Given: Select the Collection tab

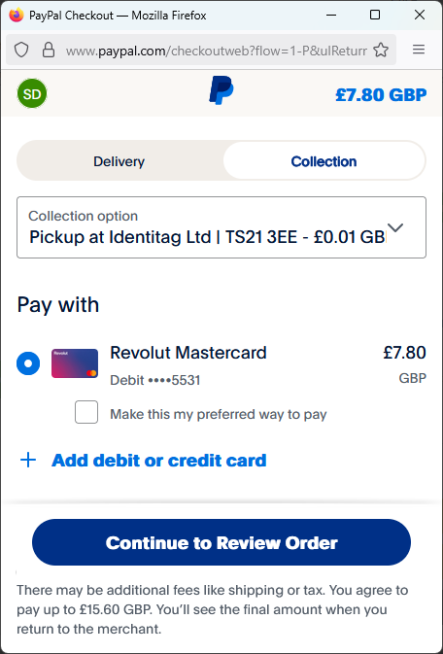Looking at the screenshot, I should tap(324, 161).
